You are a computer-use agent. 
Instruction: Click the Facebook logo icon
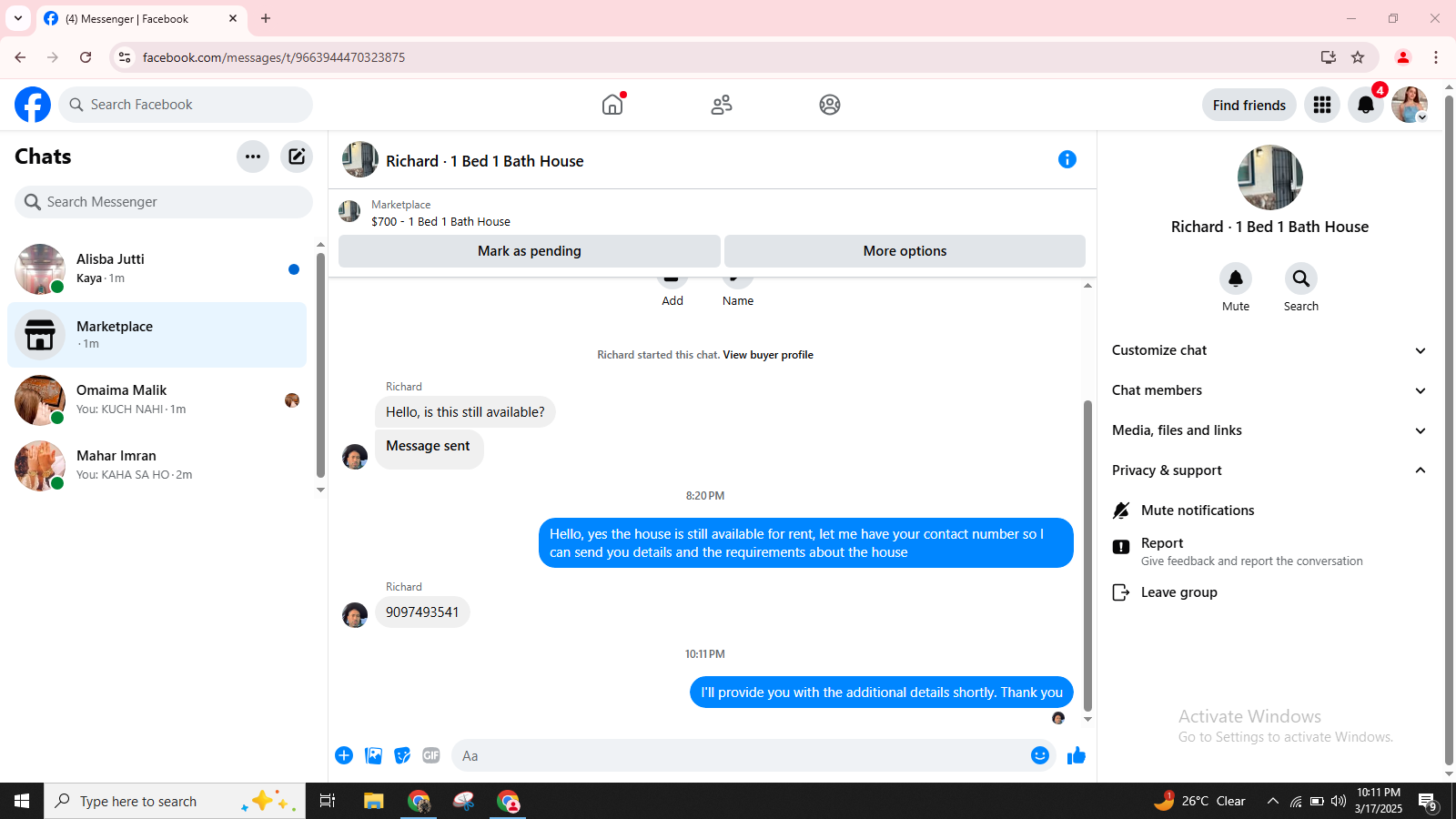pos(33,105)
